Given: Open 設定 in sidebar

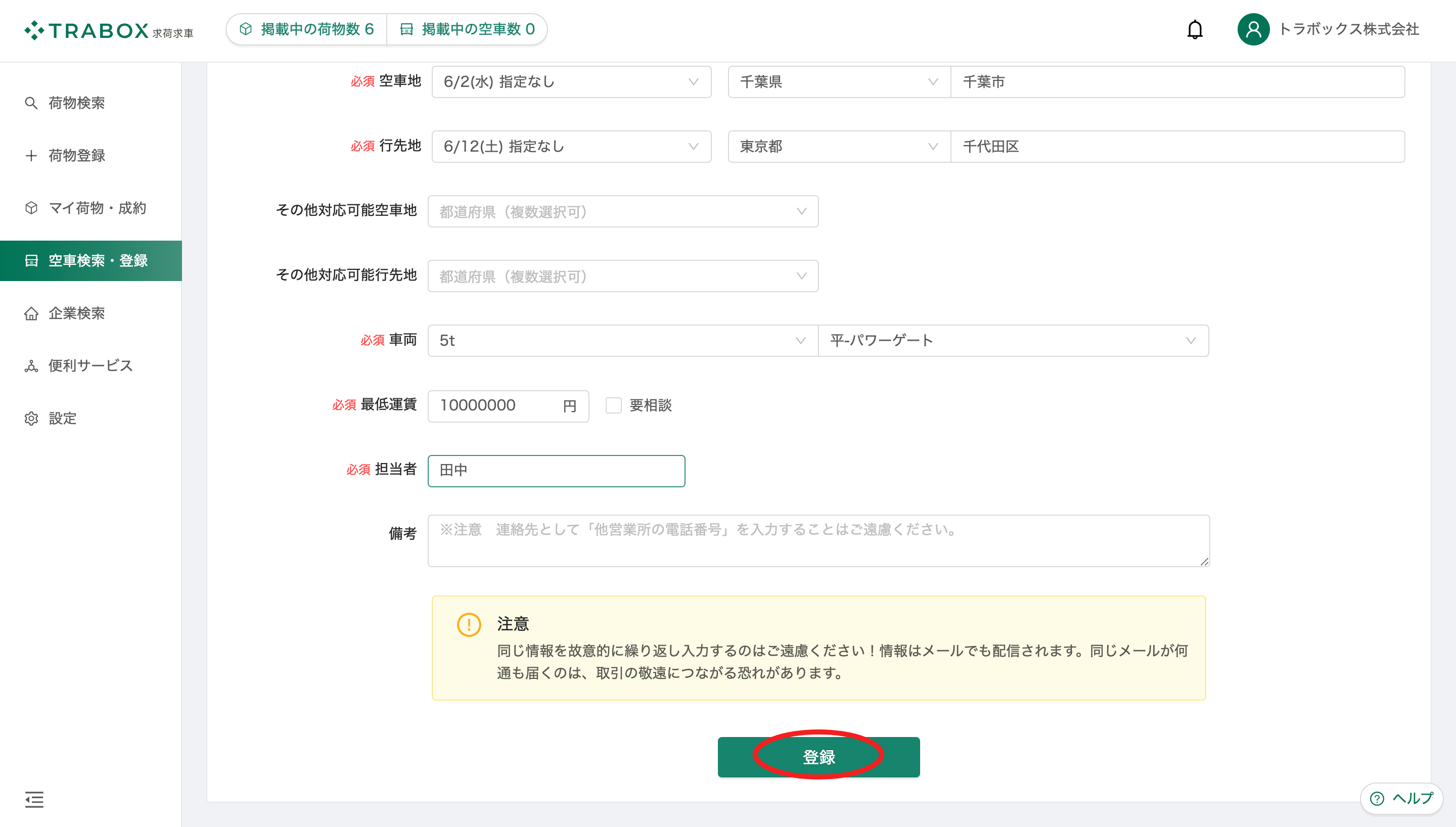Looking at the screenshot, I should pos(63,419).
